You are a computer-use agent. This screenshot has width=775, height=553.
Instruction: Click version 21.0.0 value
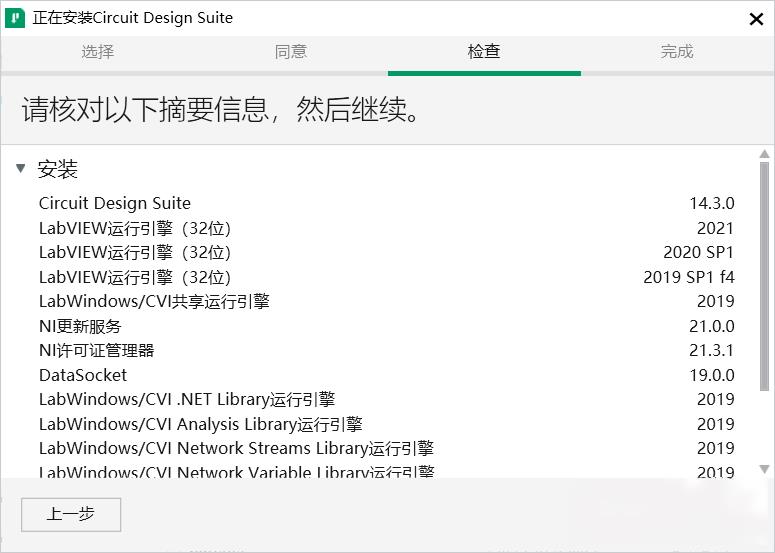pyautogui.click(x=712, y=326)
